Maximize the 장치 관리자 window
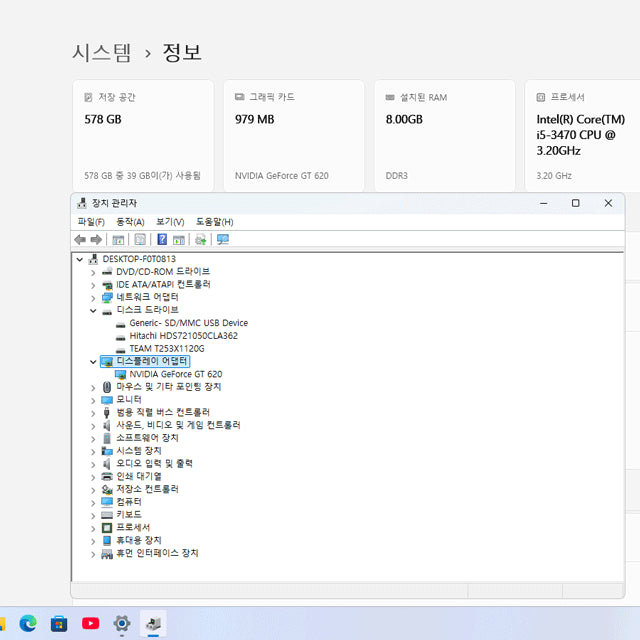Image resolution: width=640 pixels, height=640 pixels. coord(576,203)
